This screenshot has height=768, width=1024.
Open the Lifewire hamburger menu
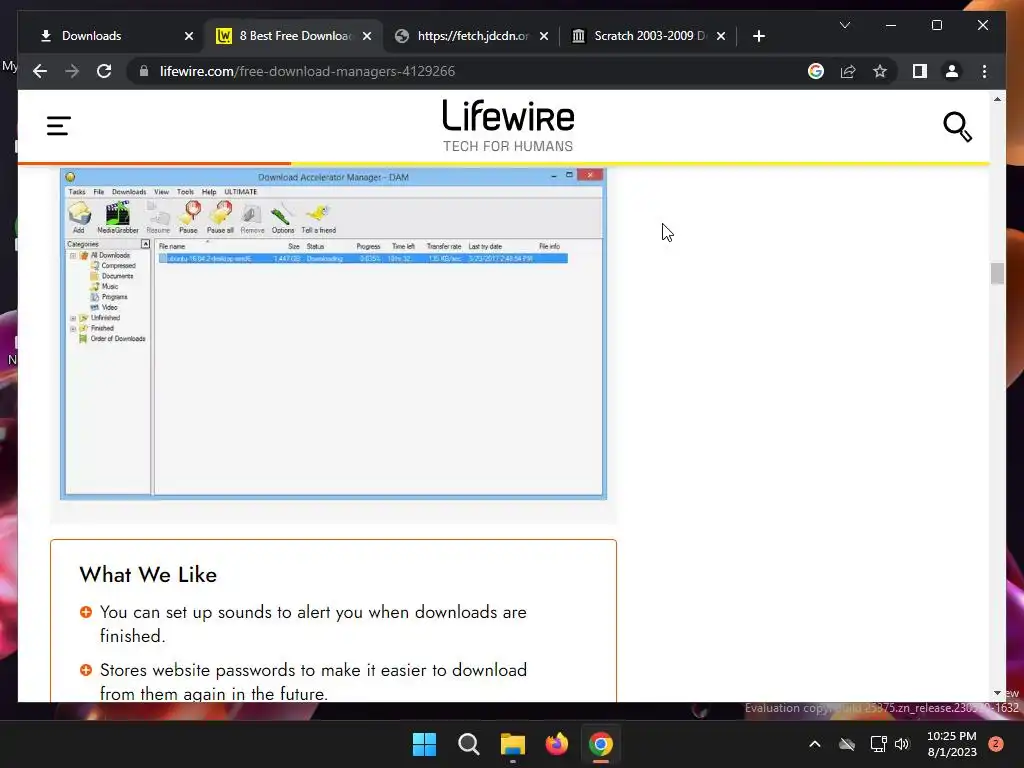pos(59,125)
